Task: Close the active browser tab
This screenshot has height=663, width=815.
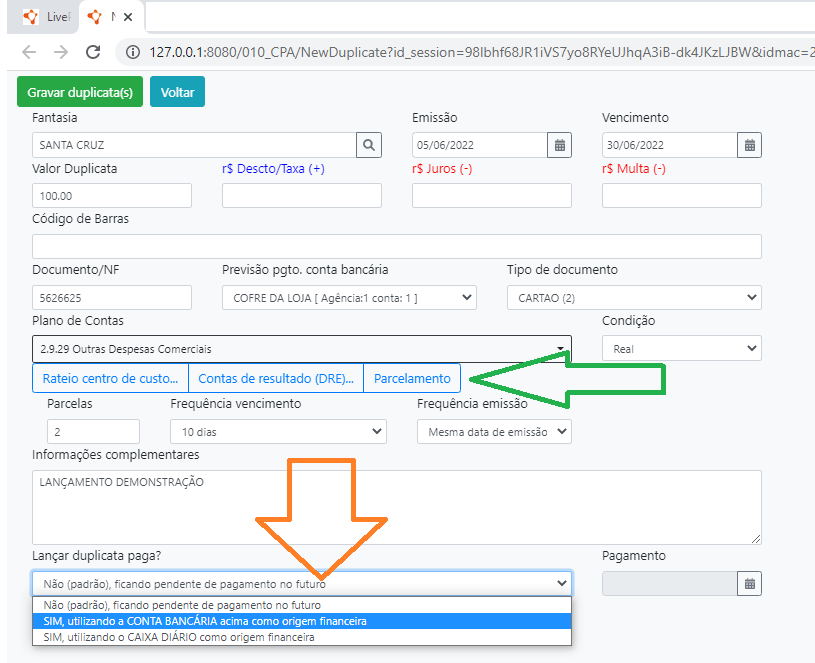Action: coord(129,17)
